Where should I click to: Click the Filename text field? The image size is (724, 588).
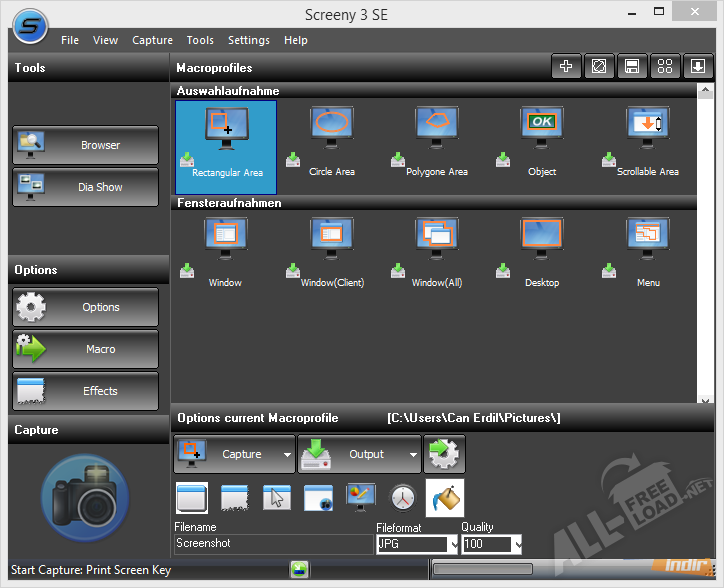[272, 545]
